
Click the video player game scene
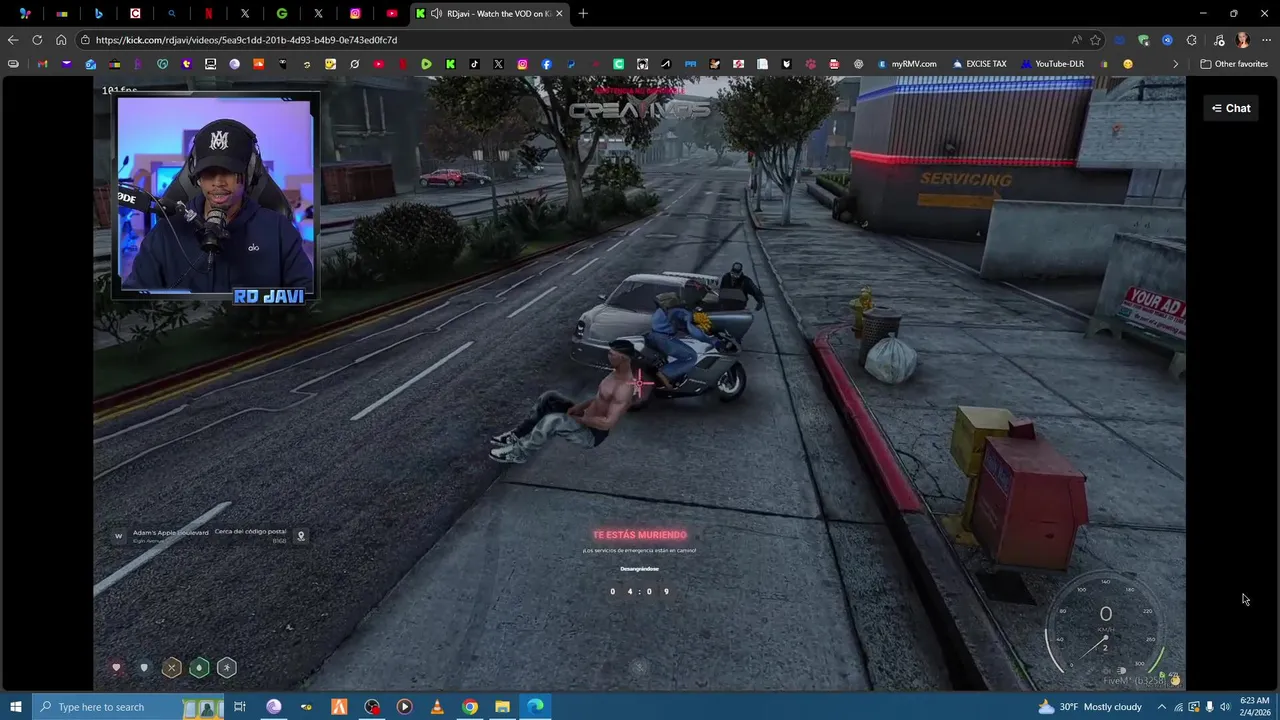(x=640, y=383)
